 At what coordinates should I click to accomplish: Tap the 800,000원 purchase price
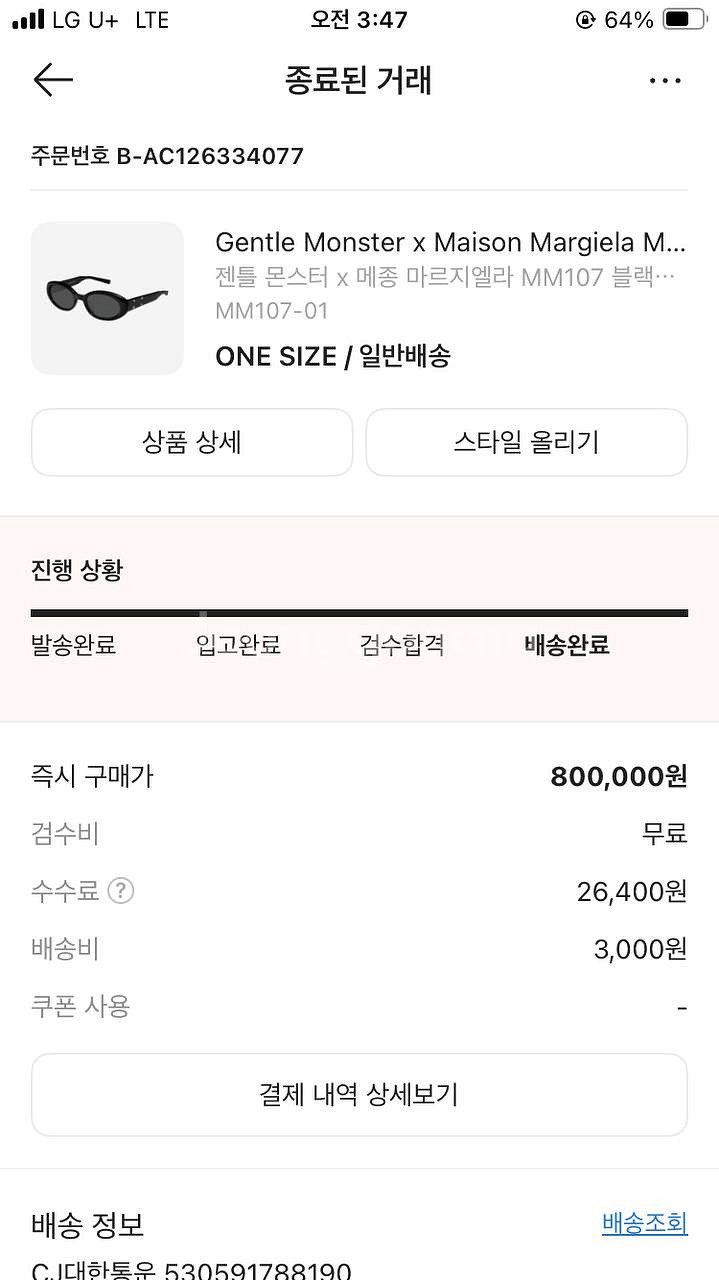click(618, 776)
